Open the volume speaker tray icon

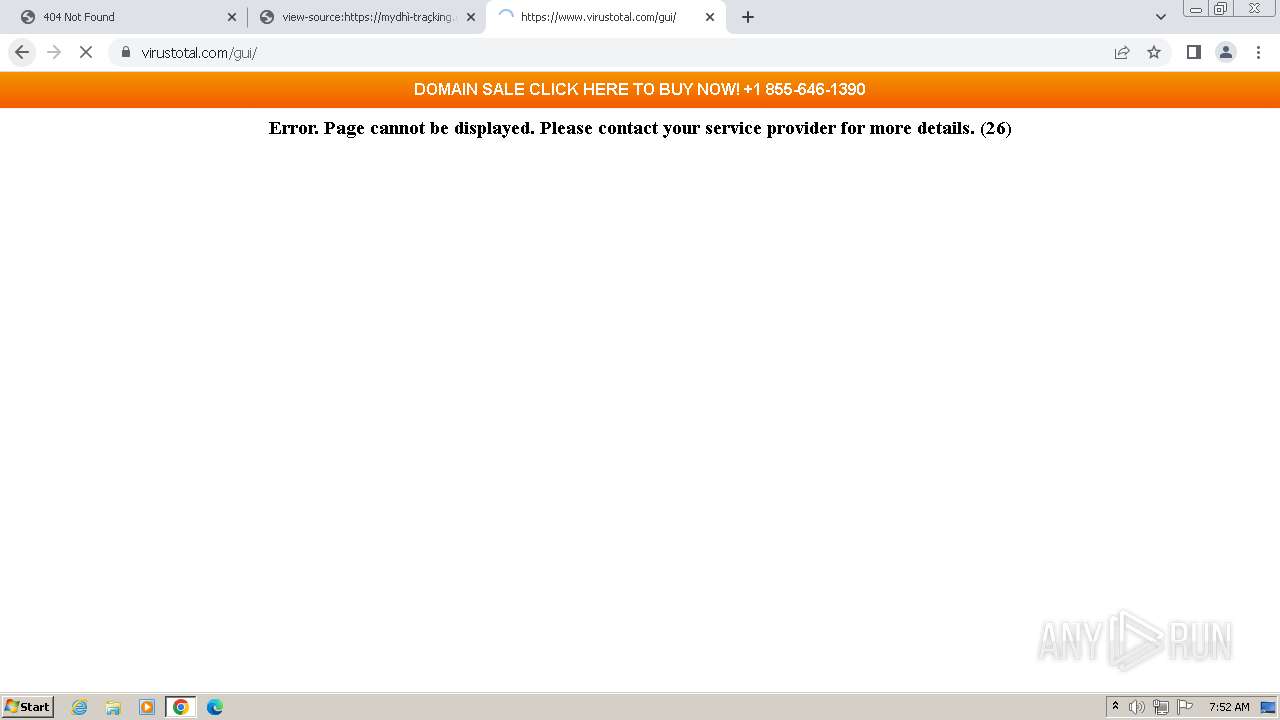[1137, 707]
